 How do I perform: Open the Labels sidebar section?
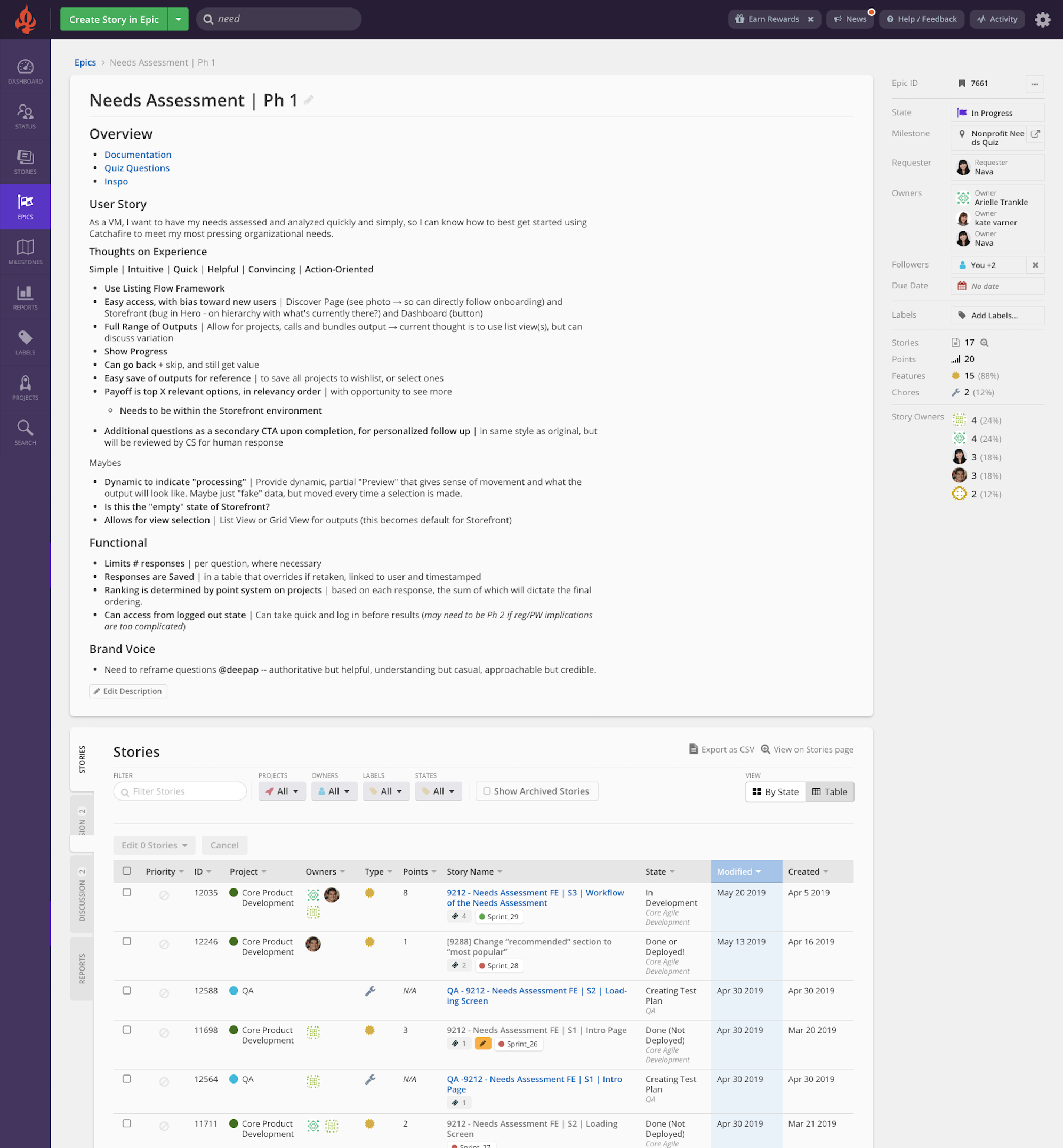point(25,343)
